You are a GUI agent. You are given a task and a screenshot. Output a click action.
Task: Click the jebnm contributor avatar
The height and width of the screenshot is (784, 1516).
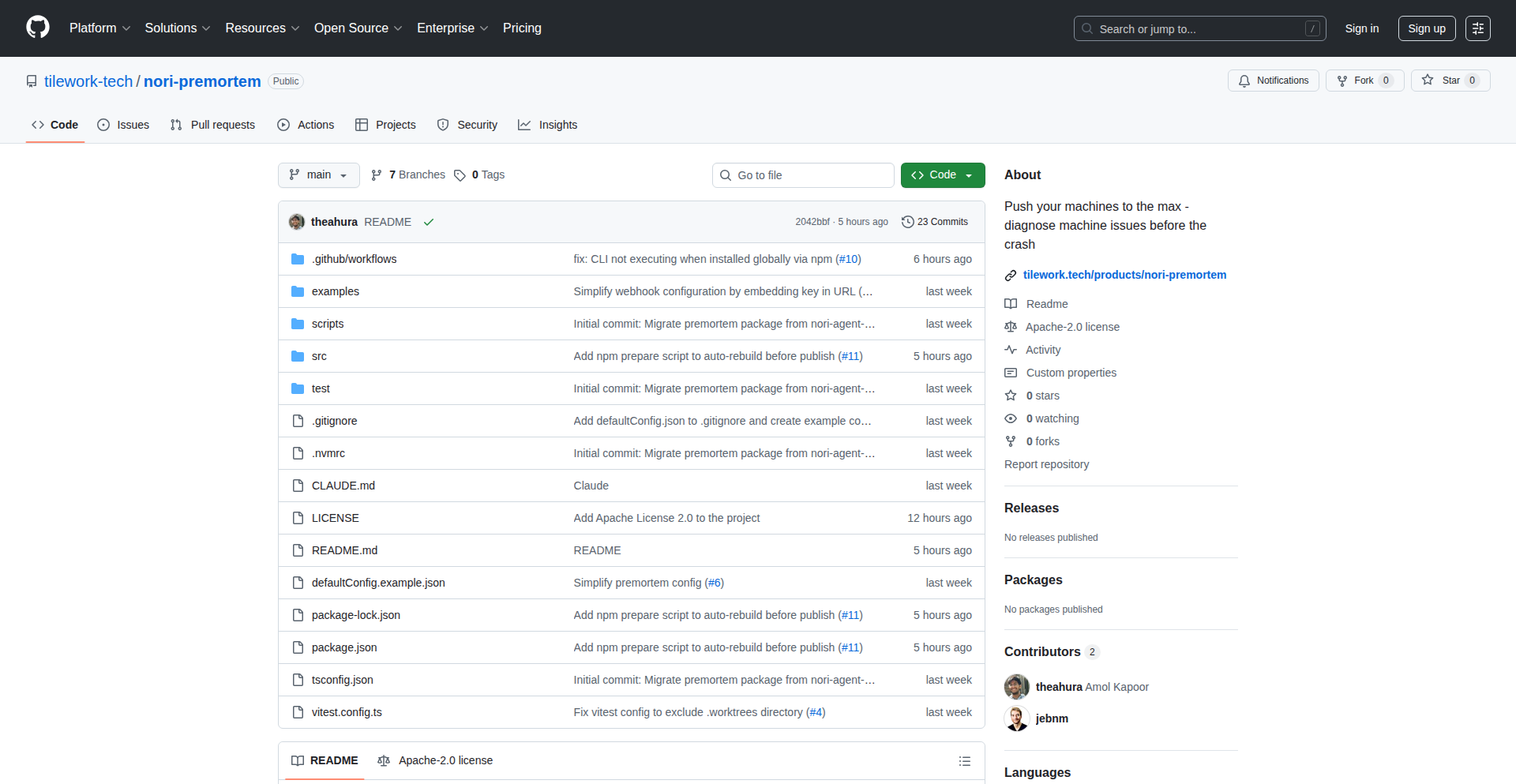pyautogui.click(x=1017, y=718)
